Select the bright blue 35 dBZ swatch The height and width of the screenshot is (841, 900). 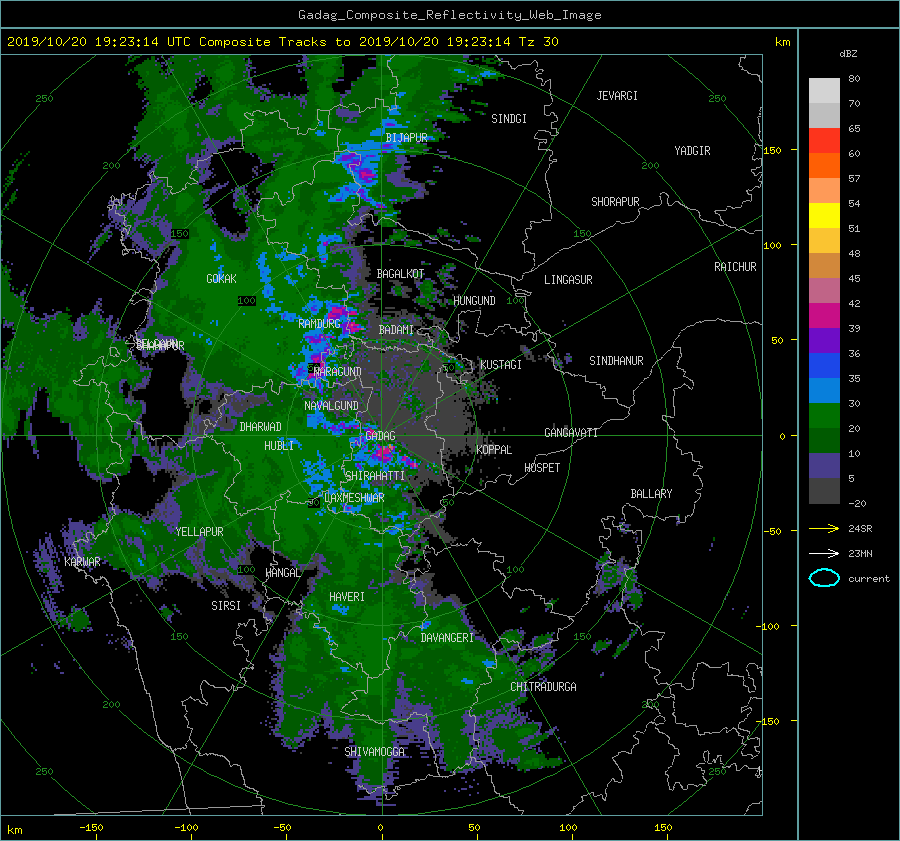(824, 366)
